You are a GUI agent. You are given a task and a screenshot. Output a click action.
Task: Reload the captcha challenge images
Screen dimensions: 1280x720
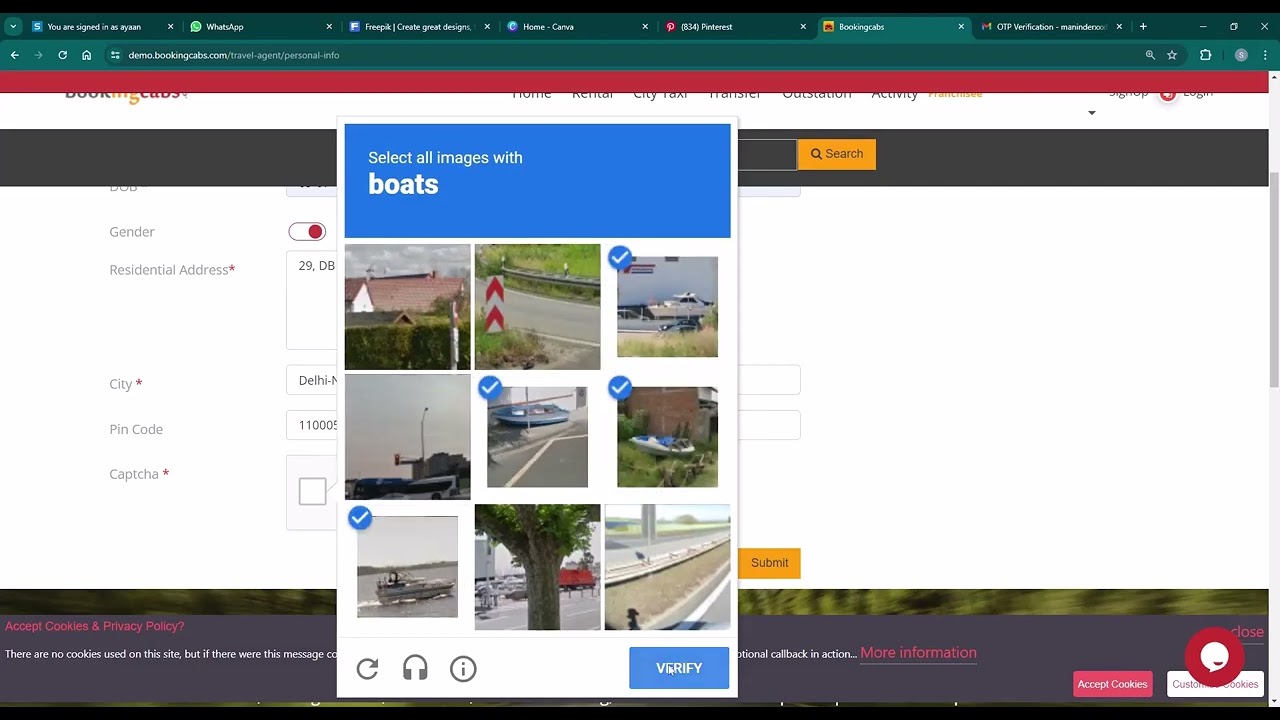point(367,668)
